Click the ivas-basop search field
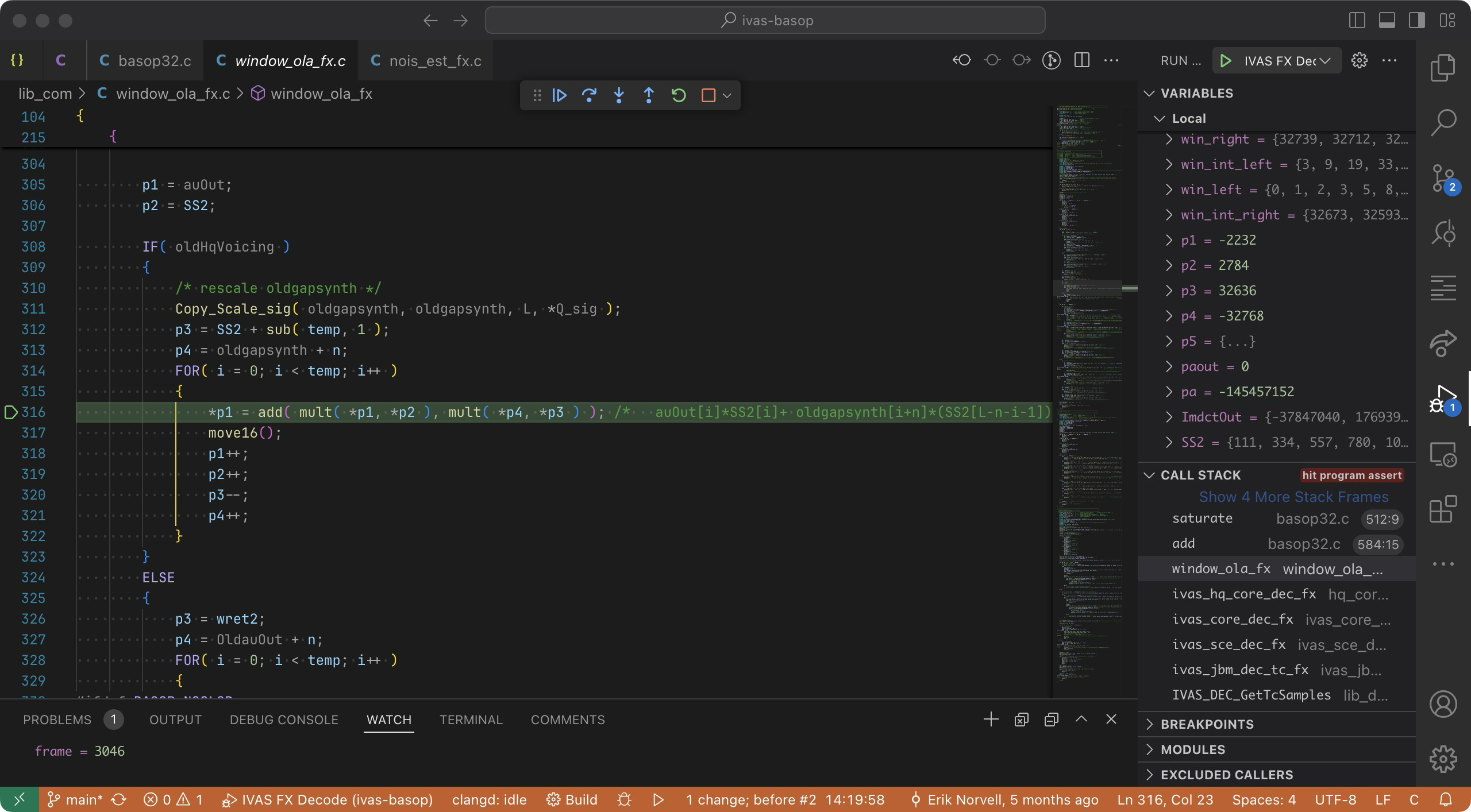1471x812 pixels. pos(765,21)
